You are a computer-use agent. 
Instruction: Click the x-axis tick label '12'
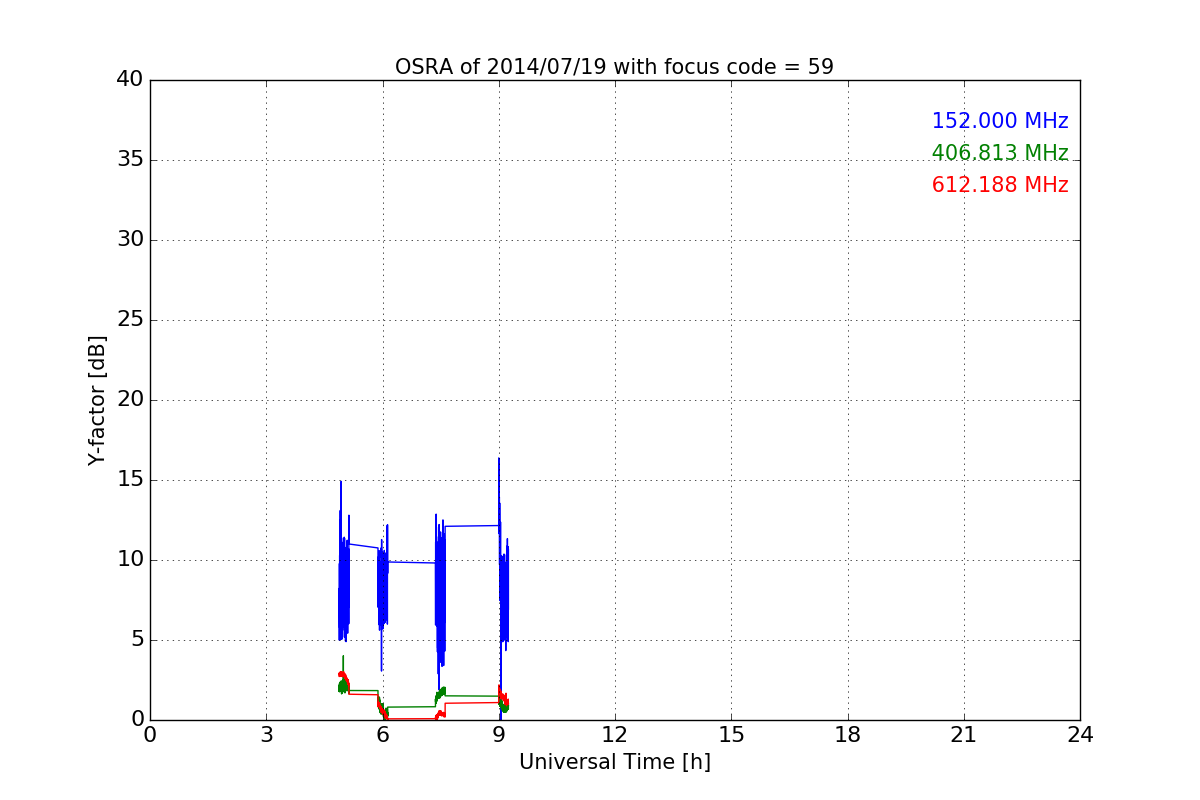pyautogui.click(x=615, y=735)
